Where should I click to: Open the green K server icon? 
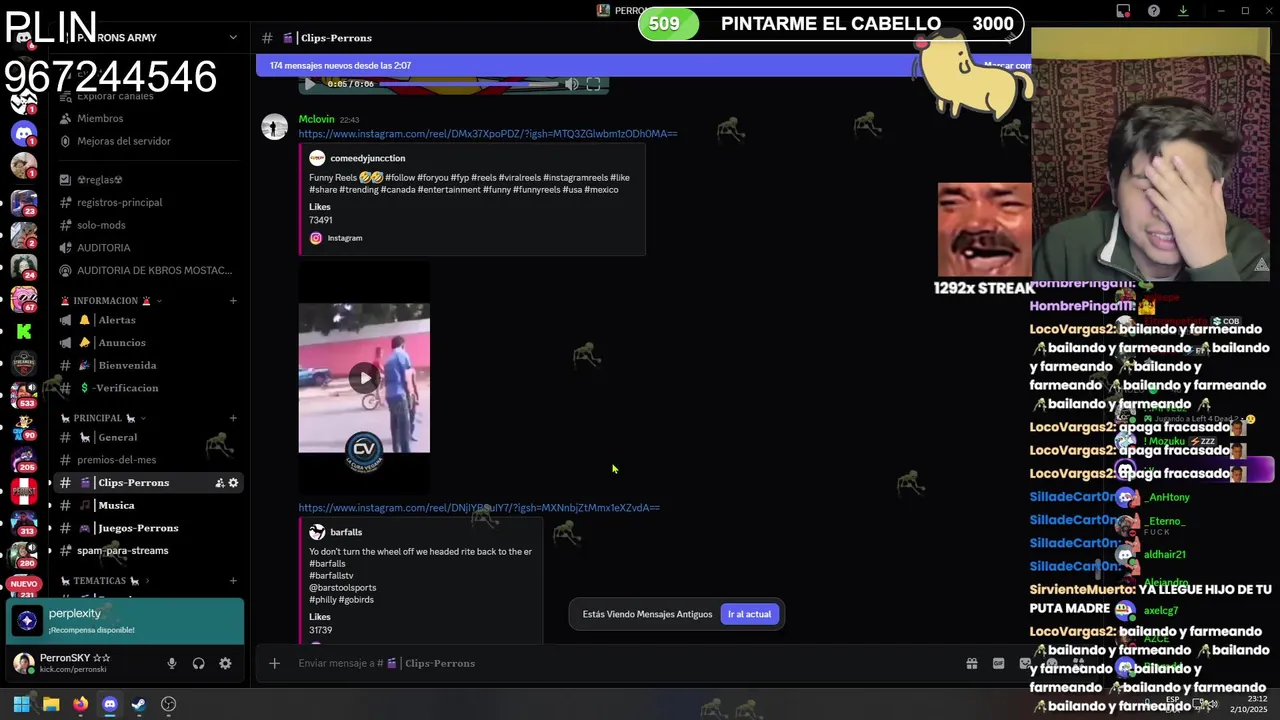(x=24, y=331)
